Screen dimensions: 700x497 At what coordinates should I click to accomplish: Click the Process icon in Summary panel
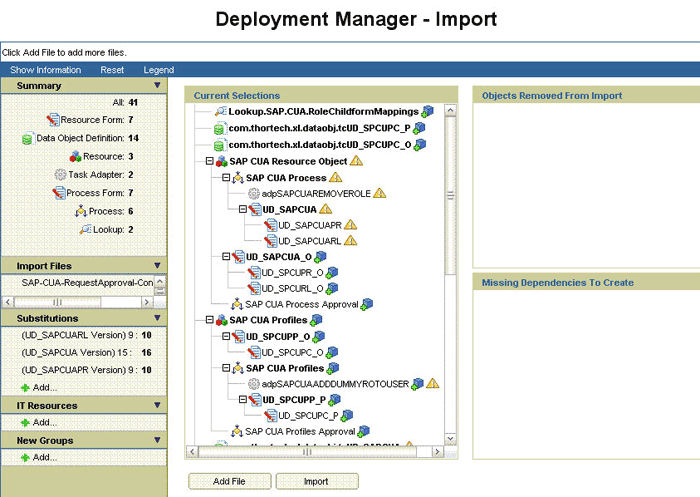[x=81, y=211]
